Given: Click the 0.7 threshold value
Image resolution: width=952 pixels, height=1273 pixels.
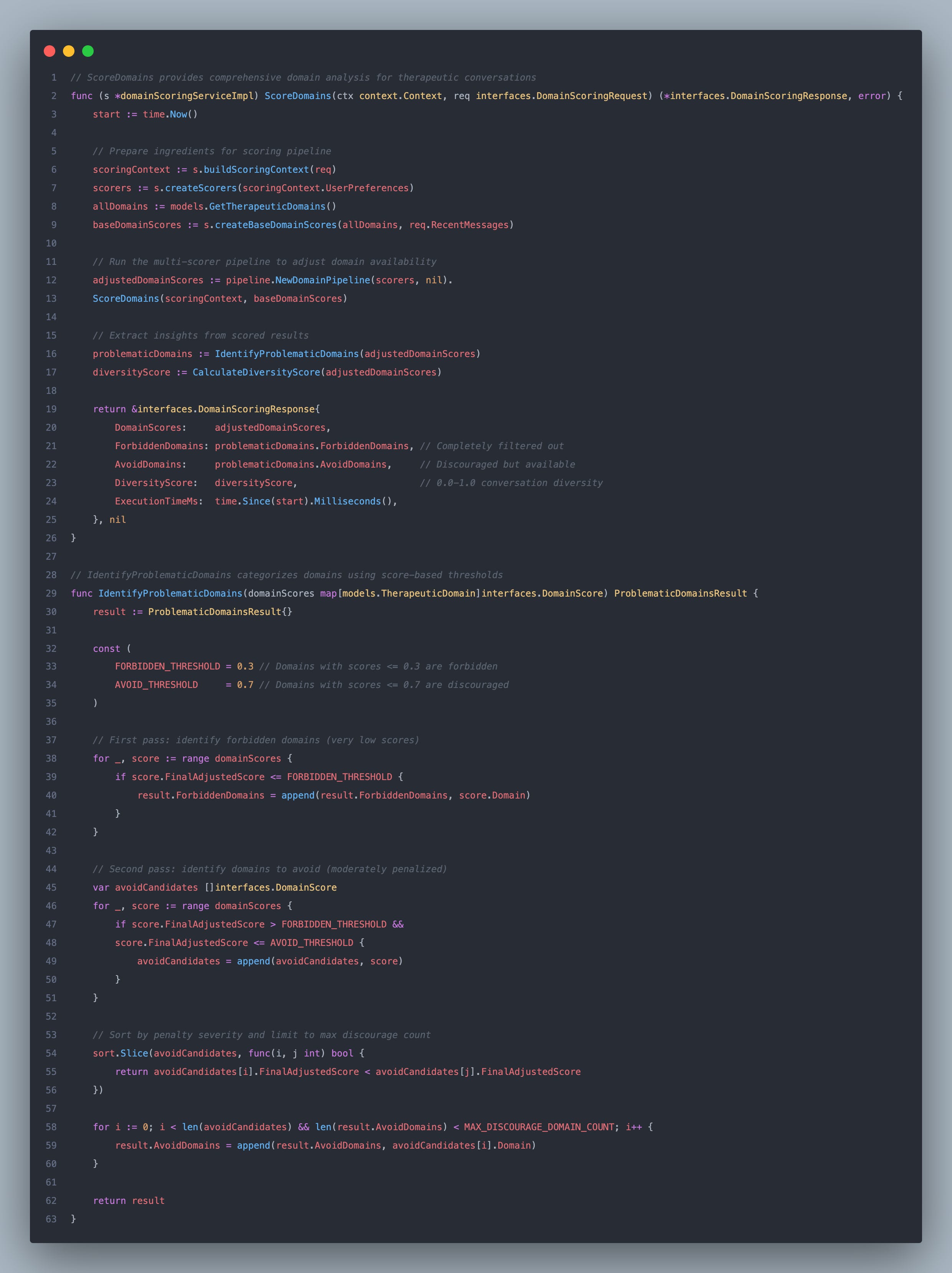Looking at the screenshot, I should [x=245, y=685].
